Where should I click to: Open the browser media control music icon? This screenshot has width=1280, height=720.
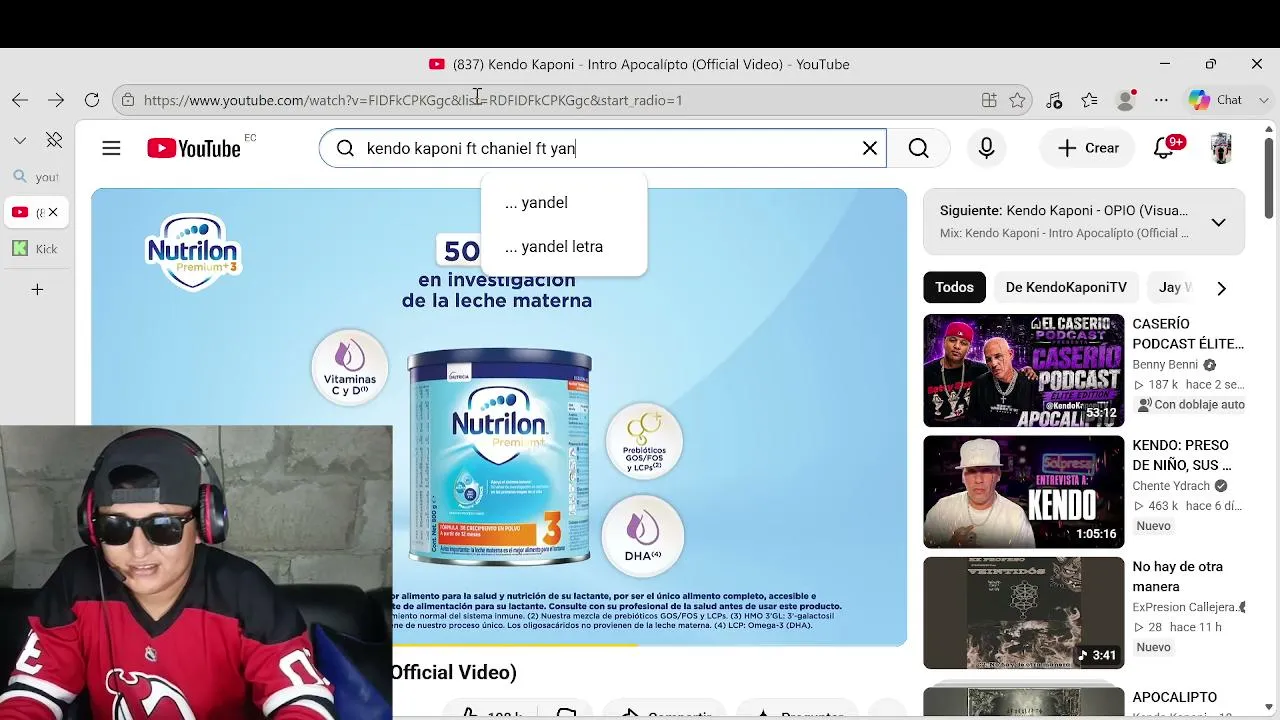pos(1054,100)
